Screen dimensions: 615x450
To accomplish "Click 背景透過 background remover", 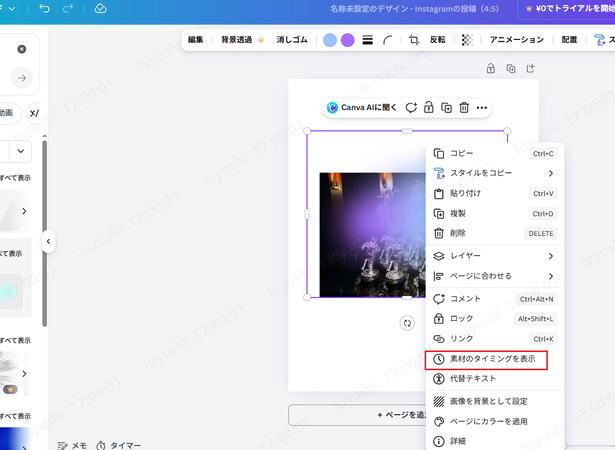I will coord(242,40).
